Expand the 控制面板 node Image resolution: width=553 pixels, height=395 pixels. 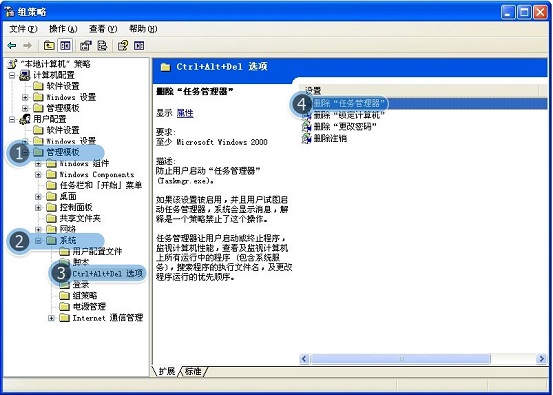pos(38,207)
